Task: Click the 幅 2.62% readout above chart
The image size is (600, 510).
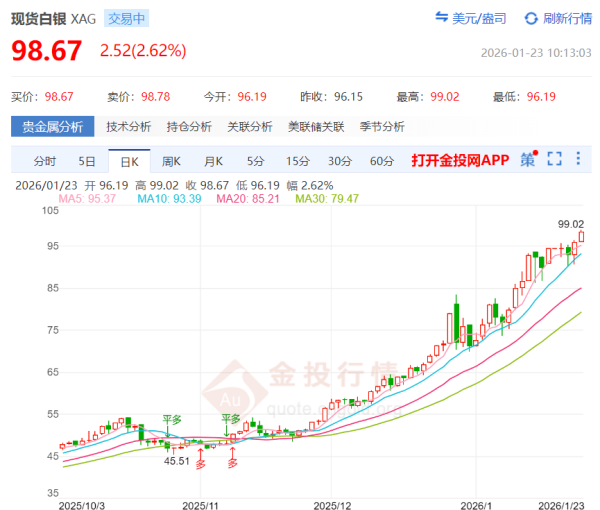Action: (x=310, y=186)
